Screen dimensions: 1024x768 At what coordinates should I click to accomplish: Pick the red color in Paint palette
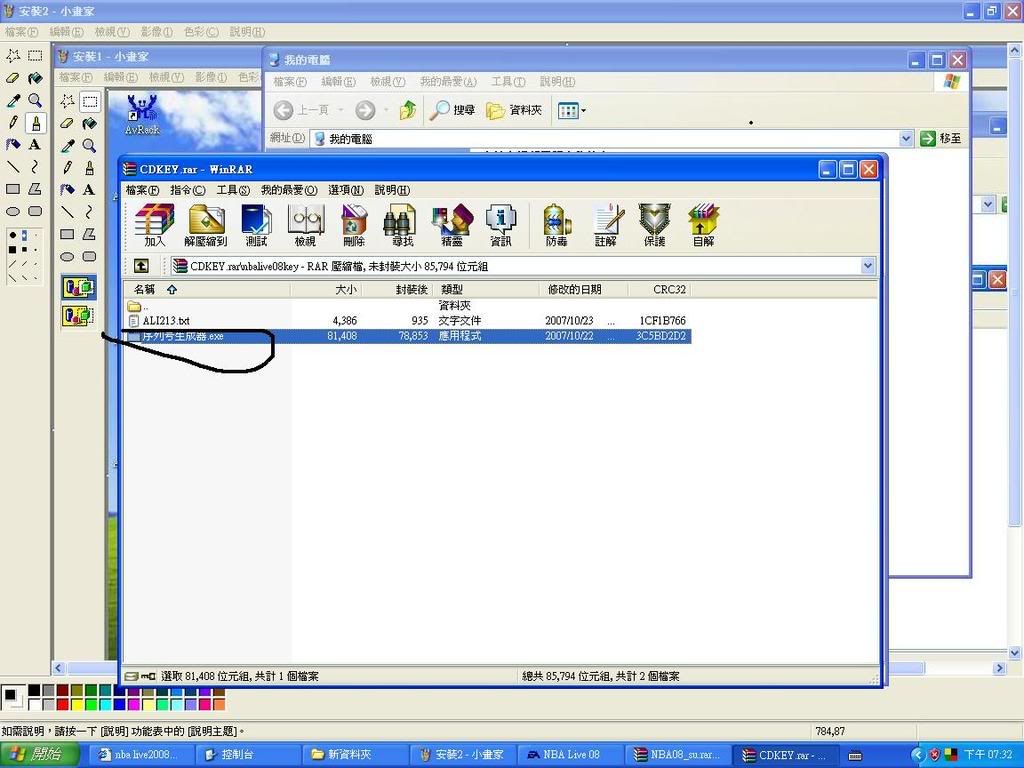(x=63, y=704)
